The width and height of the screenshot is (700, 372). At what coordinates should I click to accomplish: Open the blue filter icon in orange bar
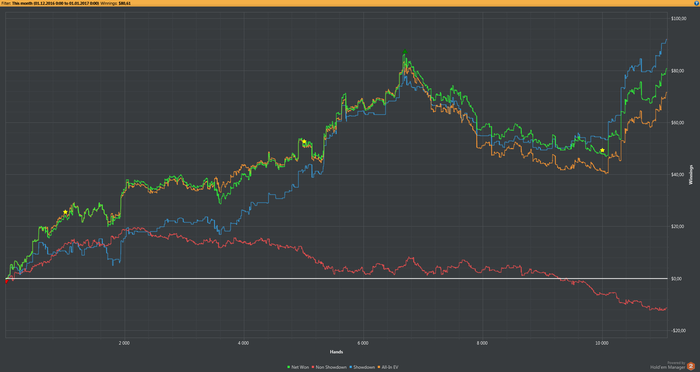coord(697,3)
